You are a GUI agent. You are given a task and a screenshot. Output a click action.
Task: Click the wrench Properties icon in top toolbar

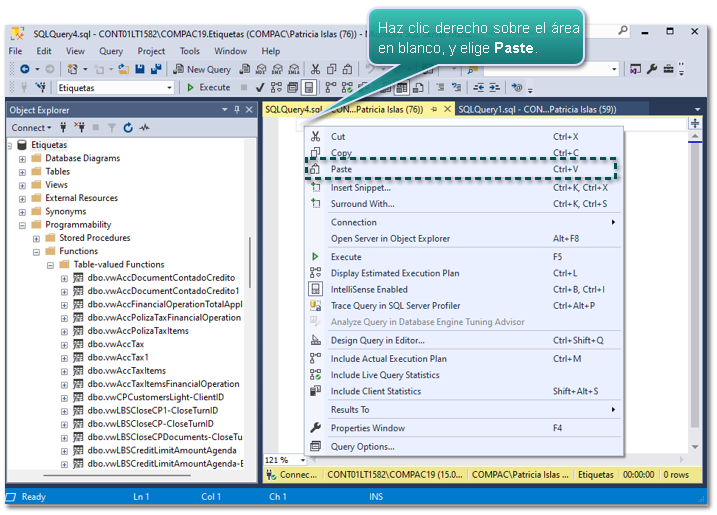(x=652, y=69)
